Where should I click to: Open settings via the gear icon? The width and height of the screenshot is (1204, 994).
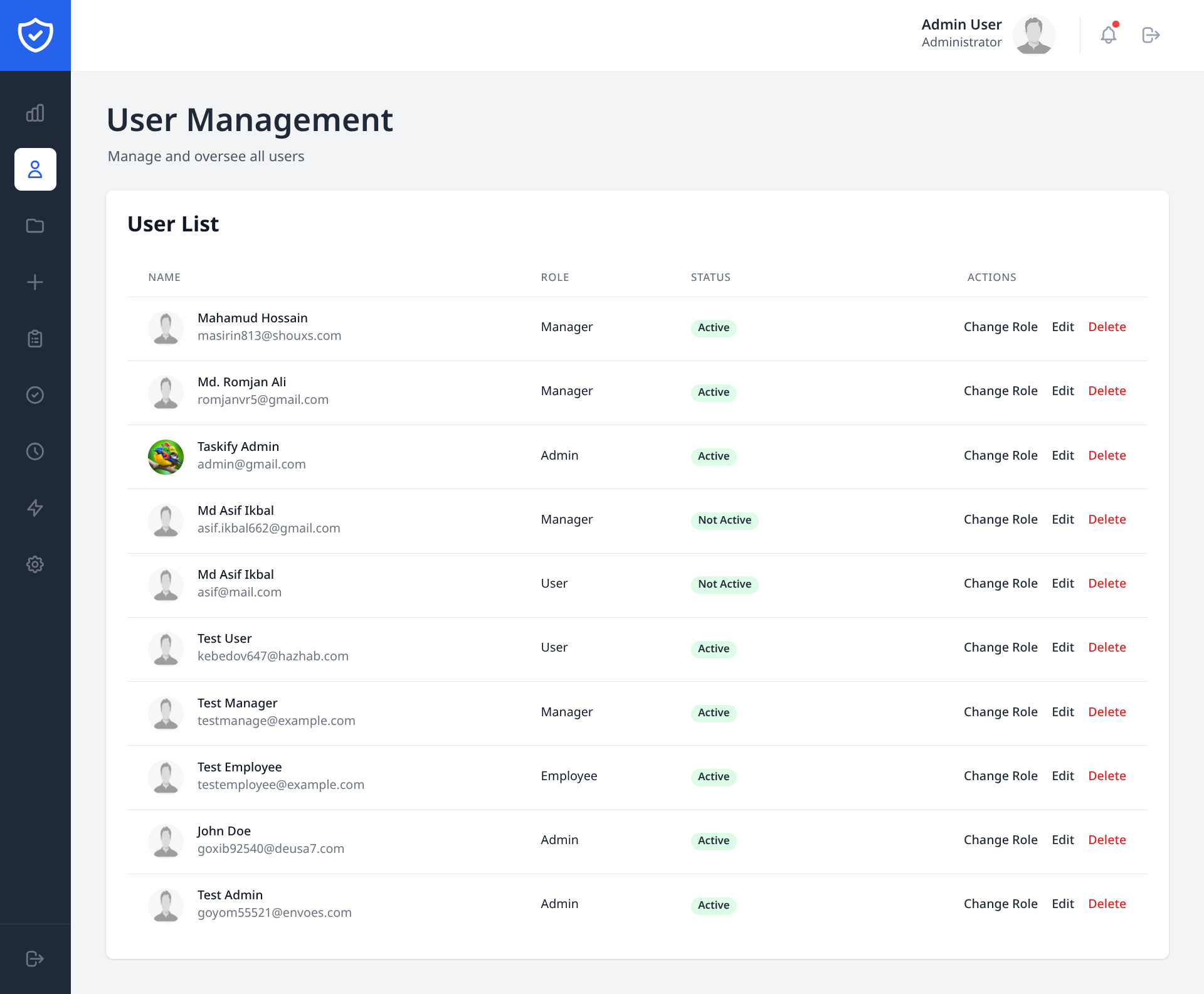pyautogui.click(x=35, y=564)
